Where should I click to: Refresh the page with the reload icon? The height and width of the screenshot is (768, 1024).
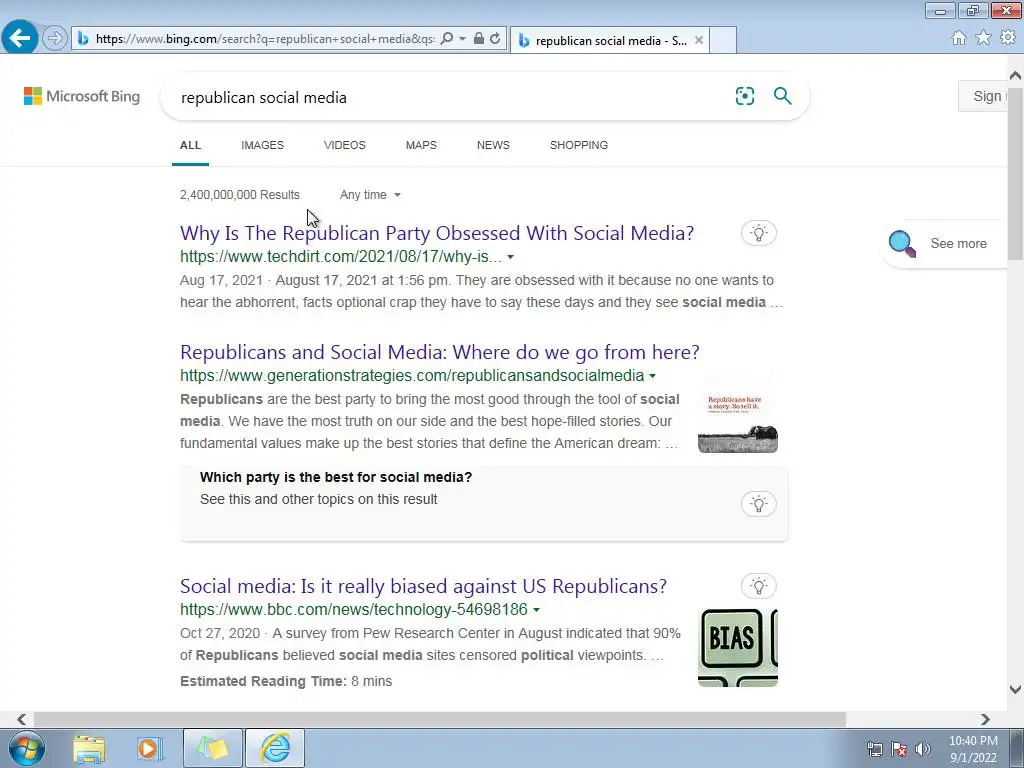[x=495, y=39]
